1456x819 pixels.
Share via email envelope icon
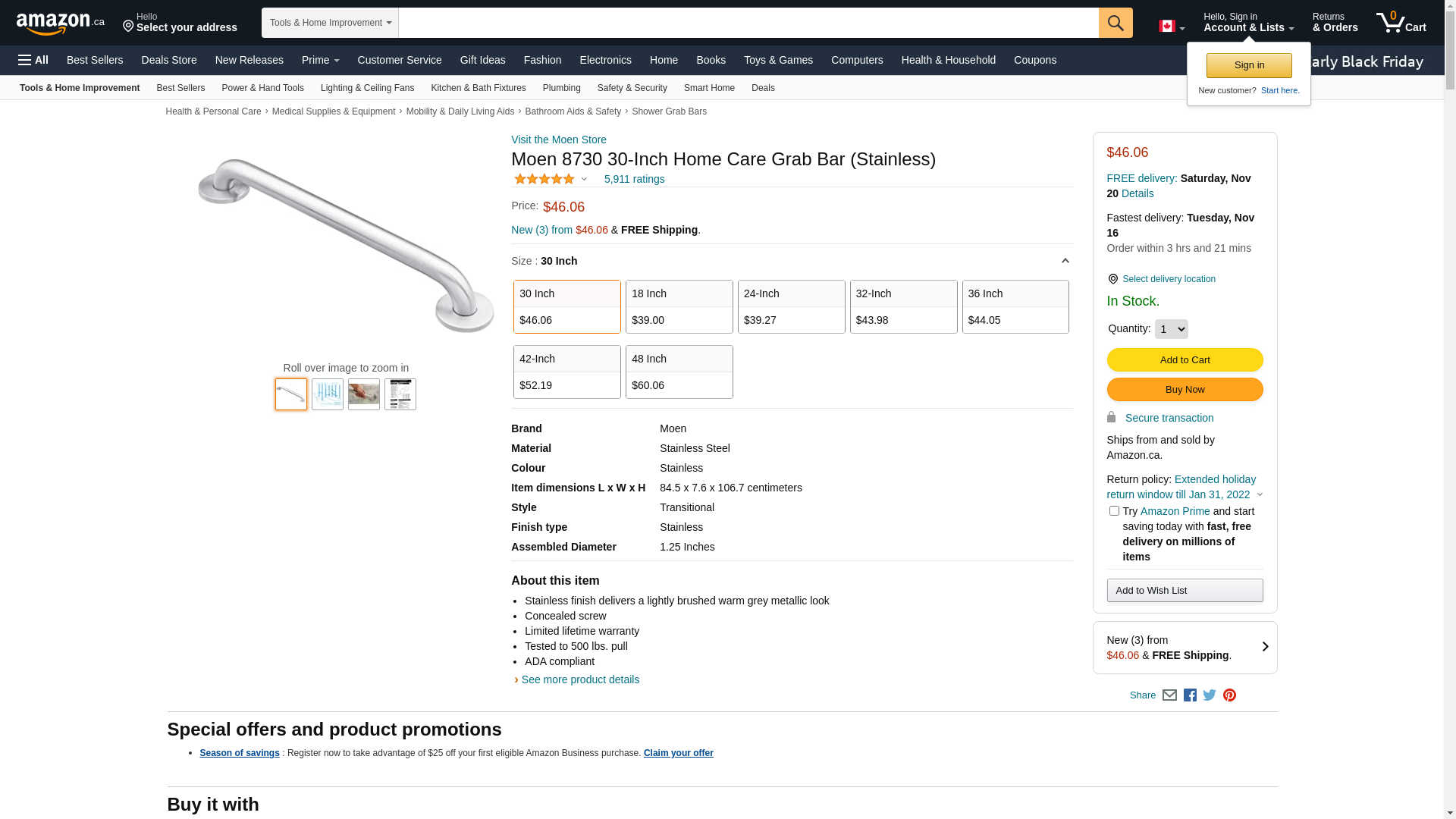[x=1169, y=695]
